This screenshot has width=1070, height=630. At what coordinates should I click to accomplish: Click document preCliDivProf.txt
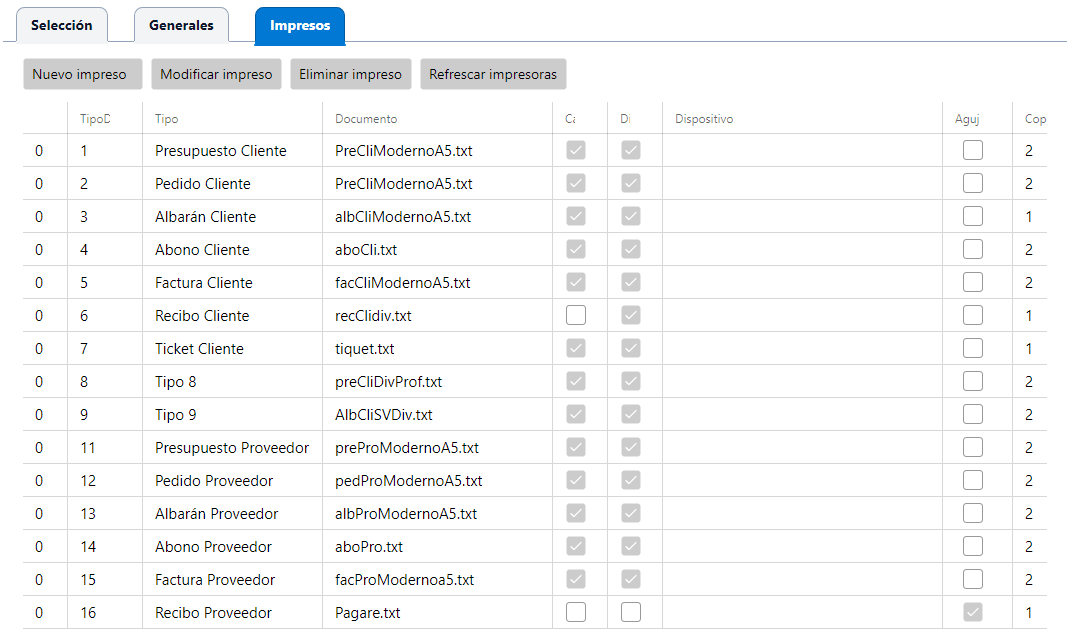click(388, 382)
